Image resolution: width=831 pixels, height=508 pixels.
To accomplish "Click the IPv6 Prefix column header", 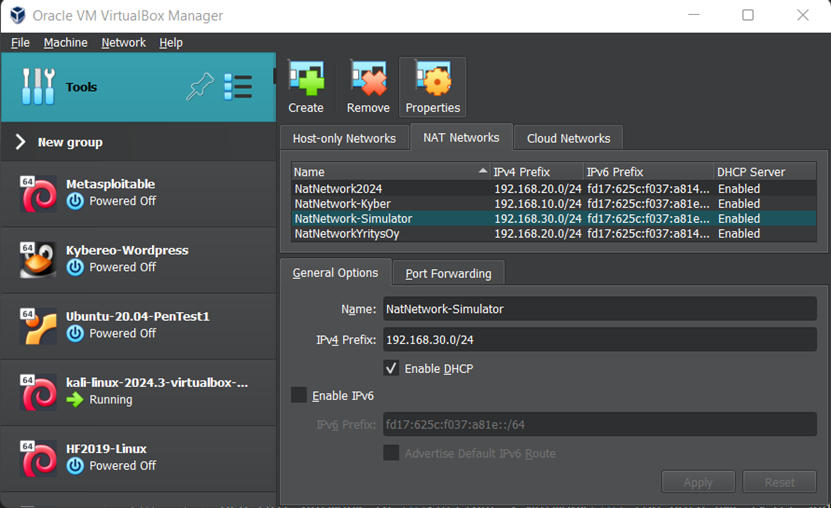I will tap(649, 172).
